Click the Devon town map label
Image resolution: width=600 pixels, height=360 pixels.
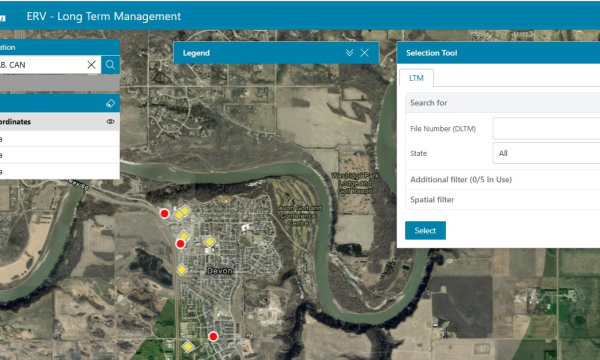tap(220, 271)
